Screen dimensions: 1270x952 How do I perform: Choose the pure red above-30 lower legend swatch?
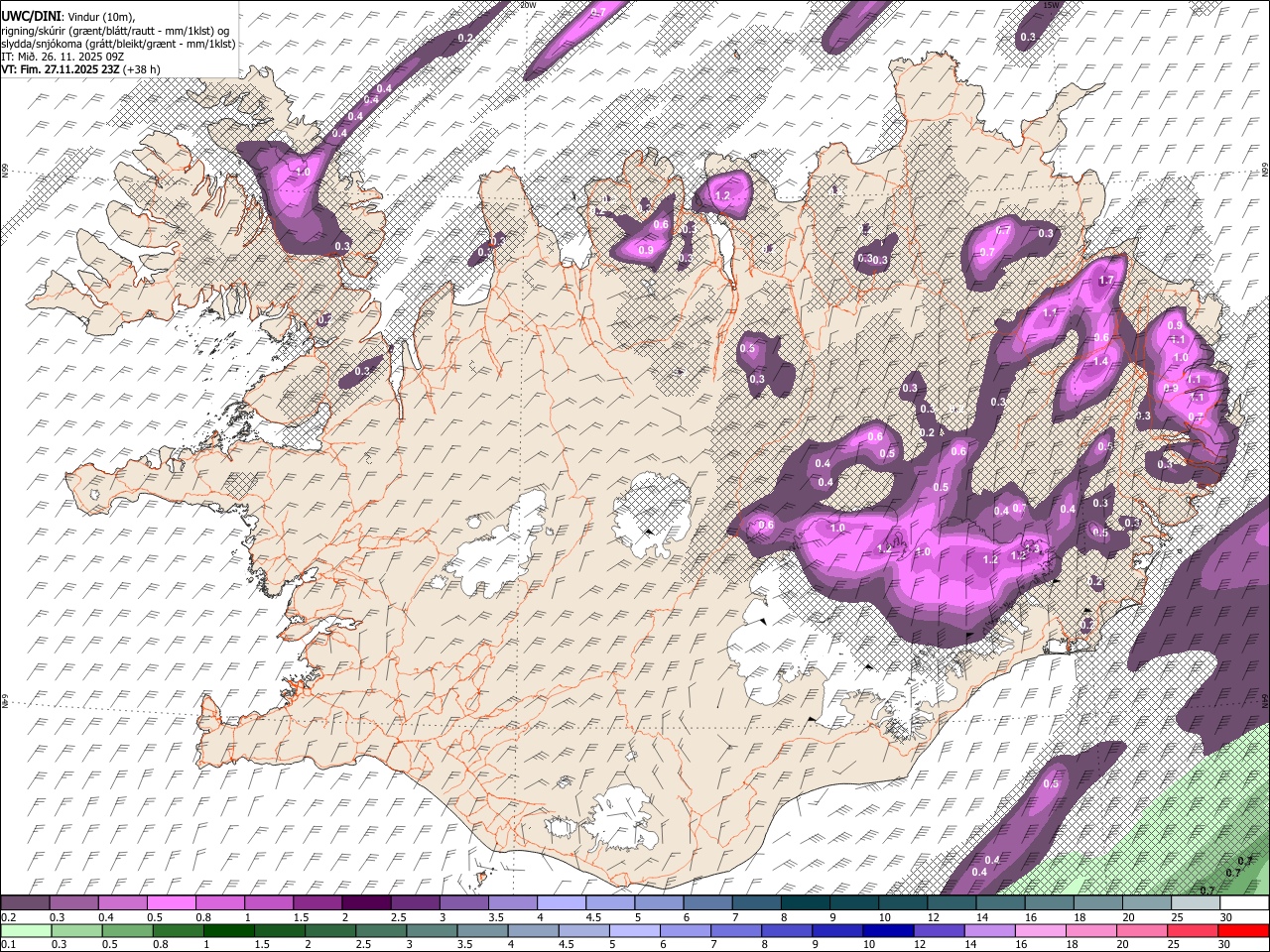pos(1243,930)
